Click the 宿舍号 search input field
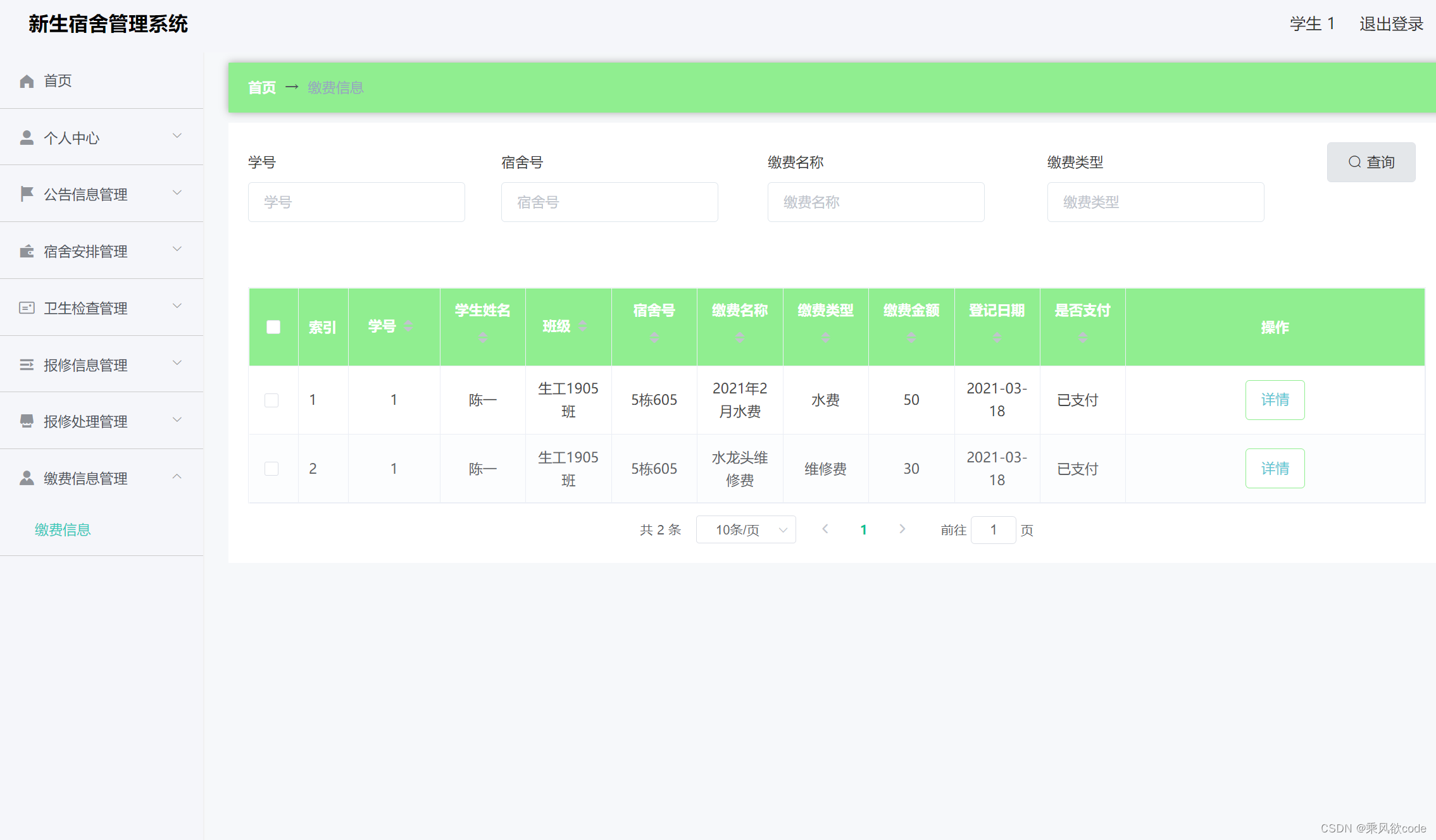1436x840 pixels. point(609,202)
